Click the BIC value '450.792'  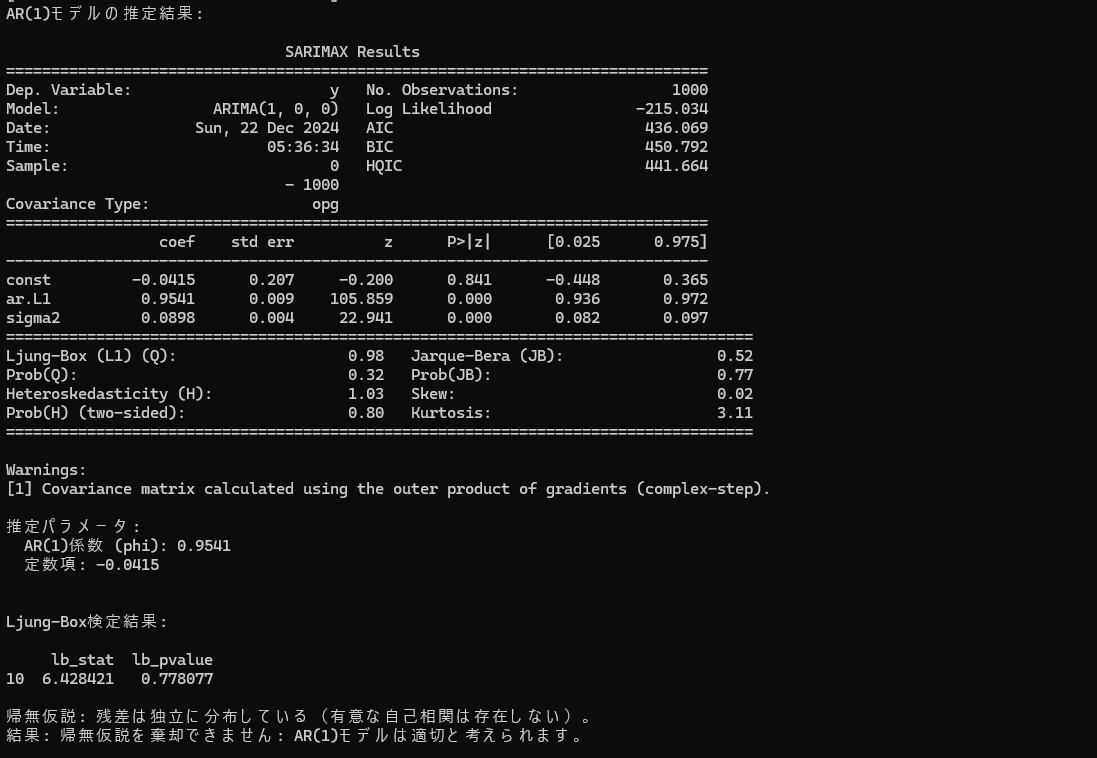[x=676, y=147]
